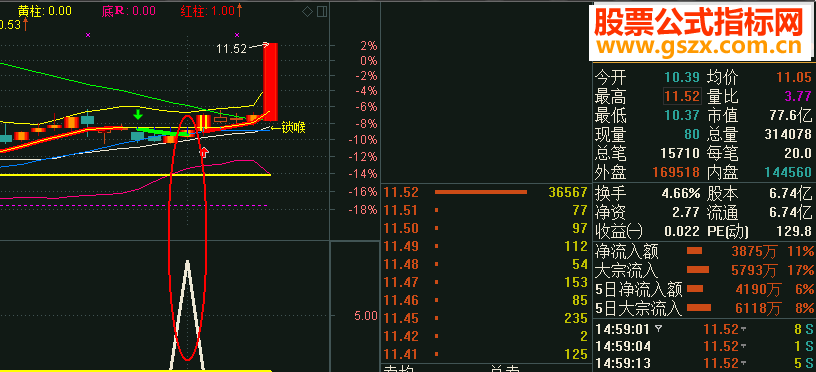Image resolution: width=816 pixels, height=372 pixels.
Task: Click 净流入额 amount 3875万
Action: coord(754,252)
